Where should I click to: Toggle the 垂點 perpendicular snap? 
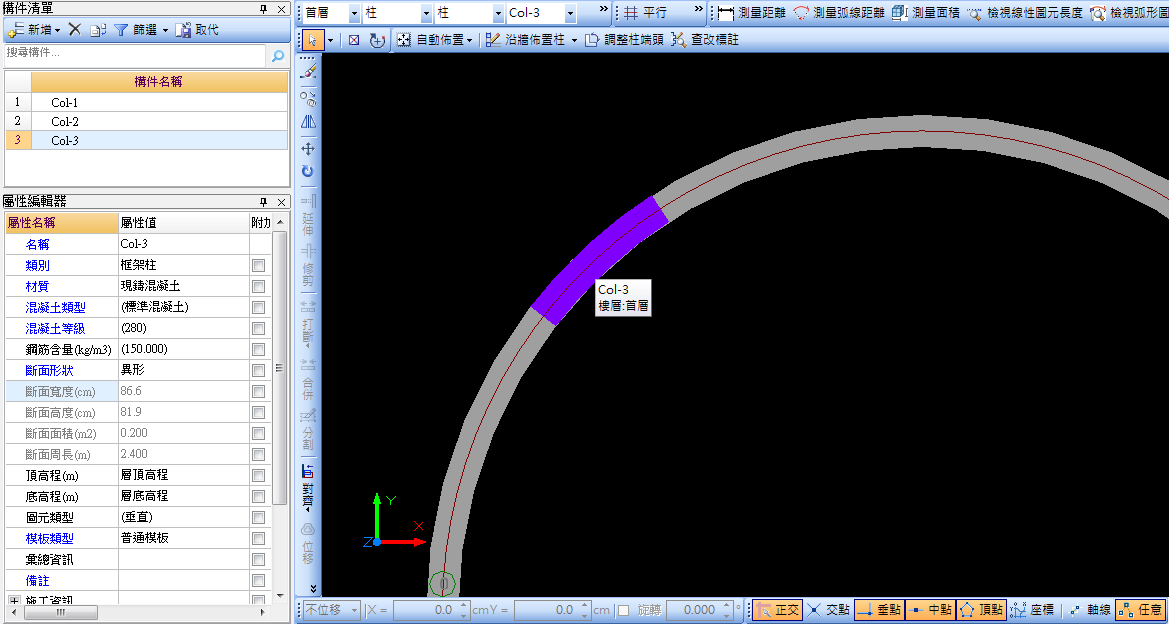coord(879,611)
